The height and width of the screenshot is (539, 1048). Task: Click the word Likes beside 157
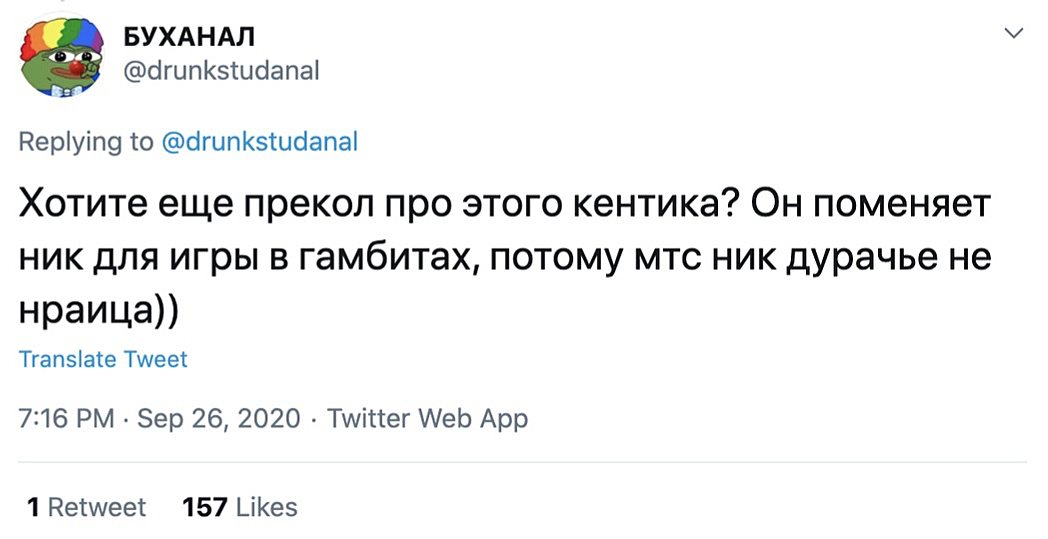(x=267, y=507)
